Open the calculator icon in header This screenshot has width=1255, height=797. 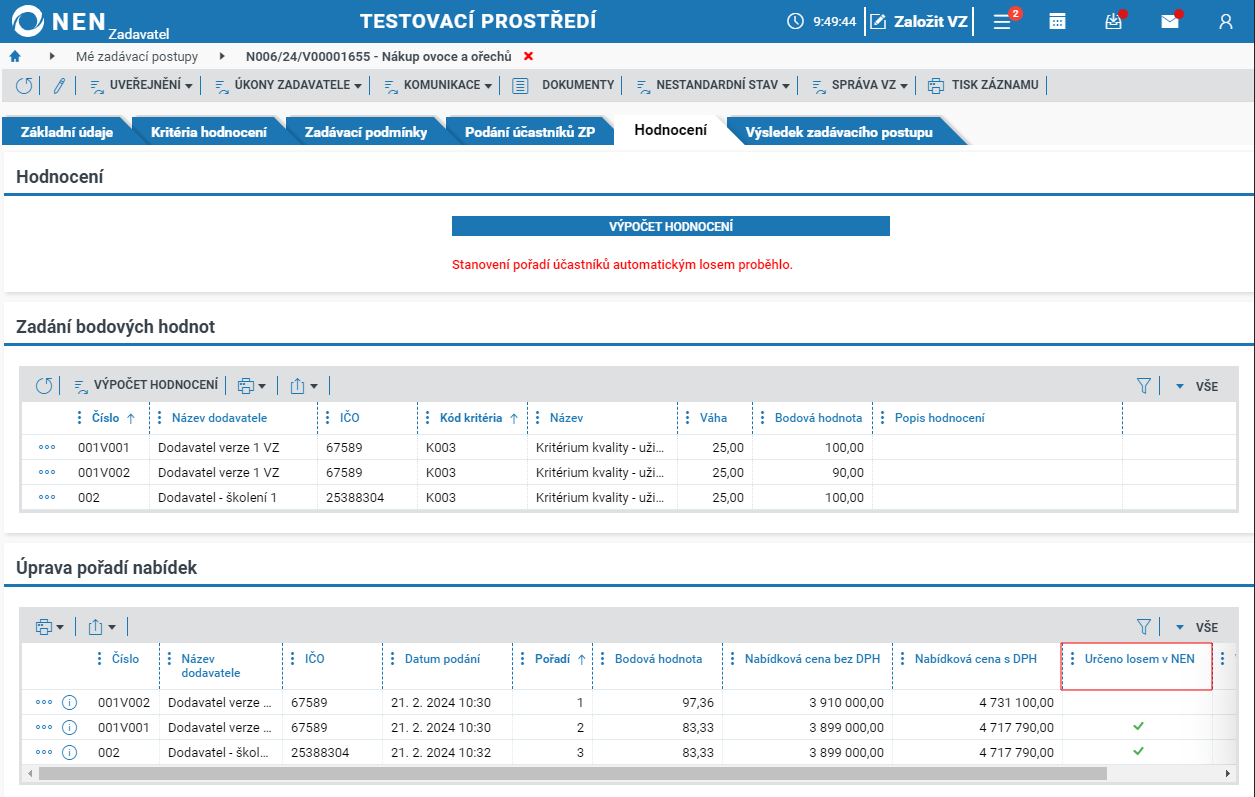tap(1057, 21)
